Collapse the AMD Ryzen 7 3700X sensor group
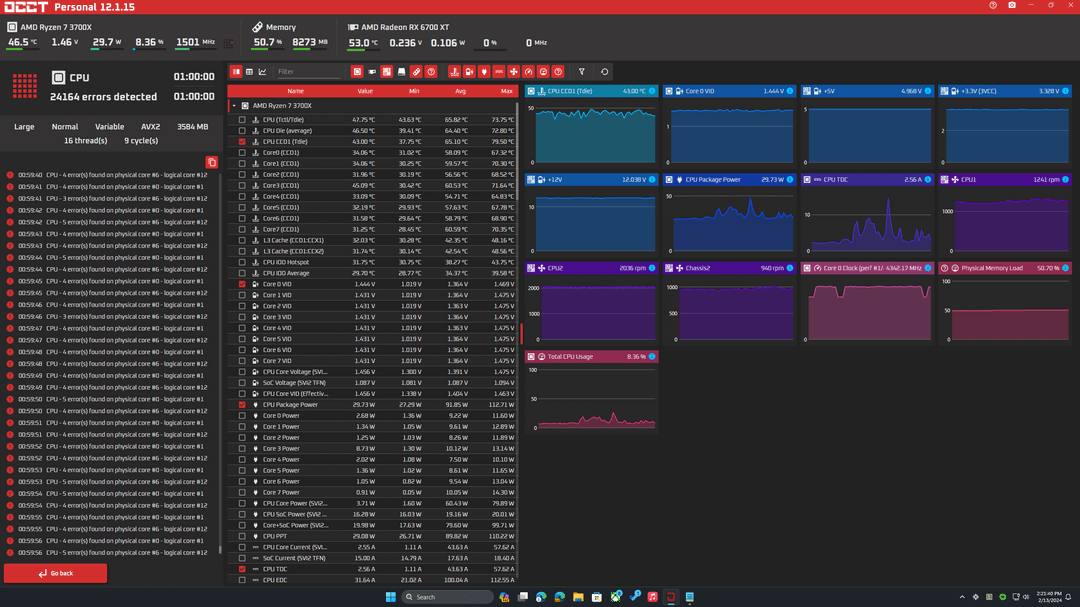 pos(234,106)
